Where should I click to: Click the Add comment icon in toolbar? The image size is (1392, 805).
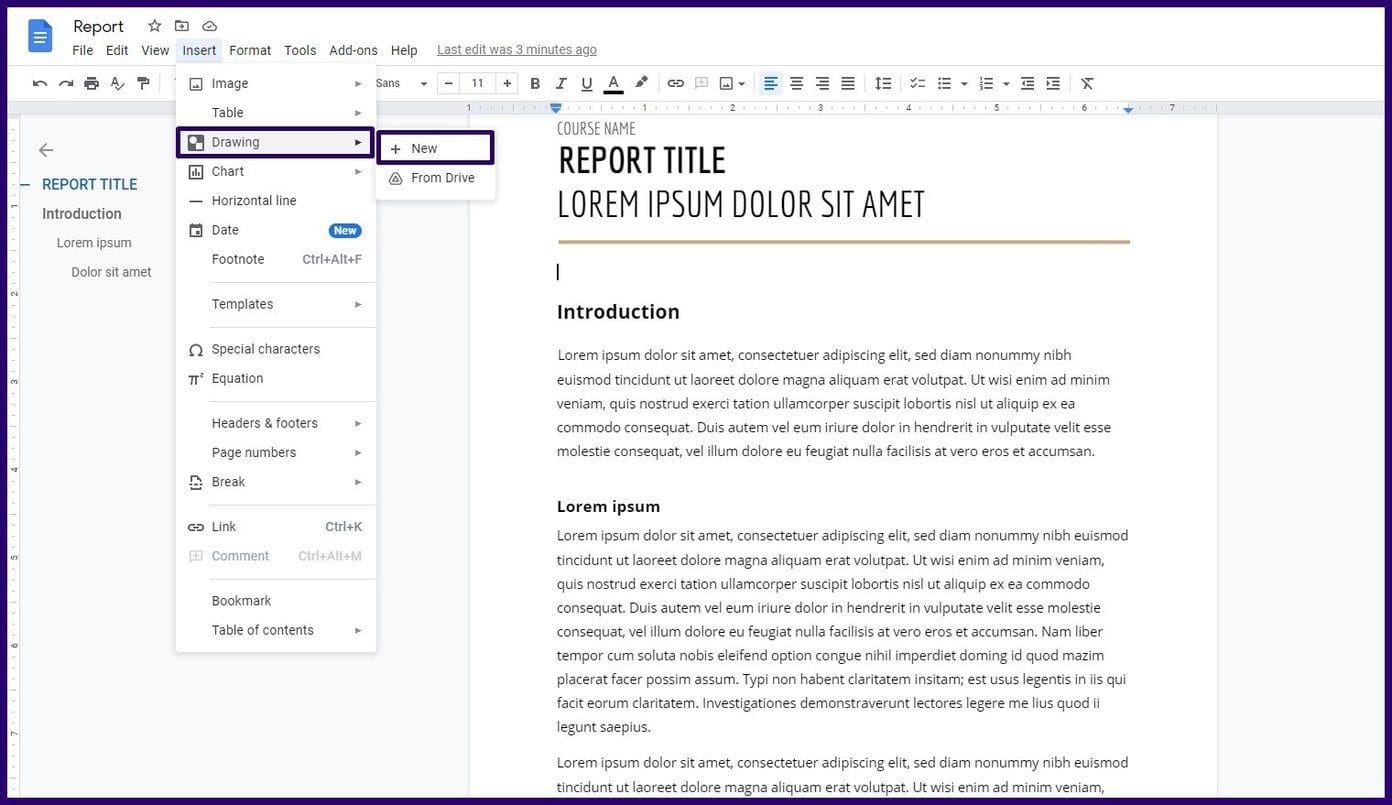pos(702,83)
